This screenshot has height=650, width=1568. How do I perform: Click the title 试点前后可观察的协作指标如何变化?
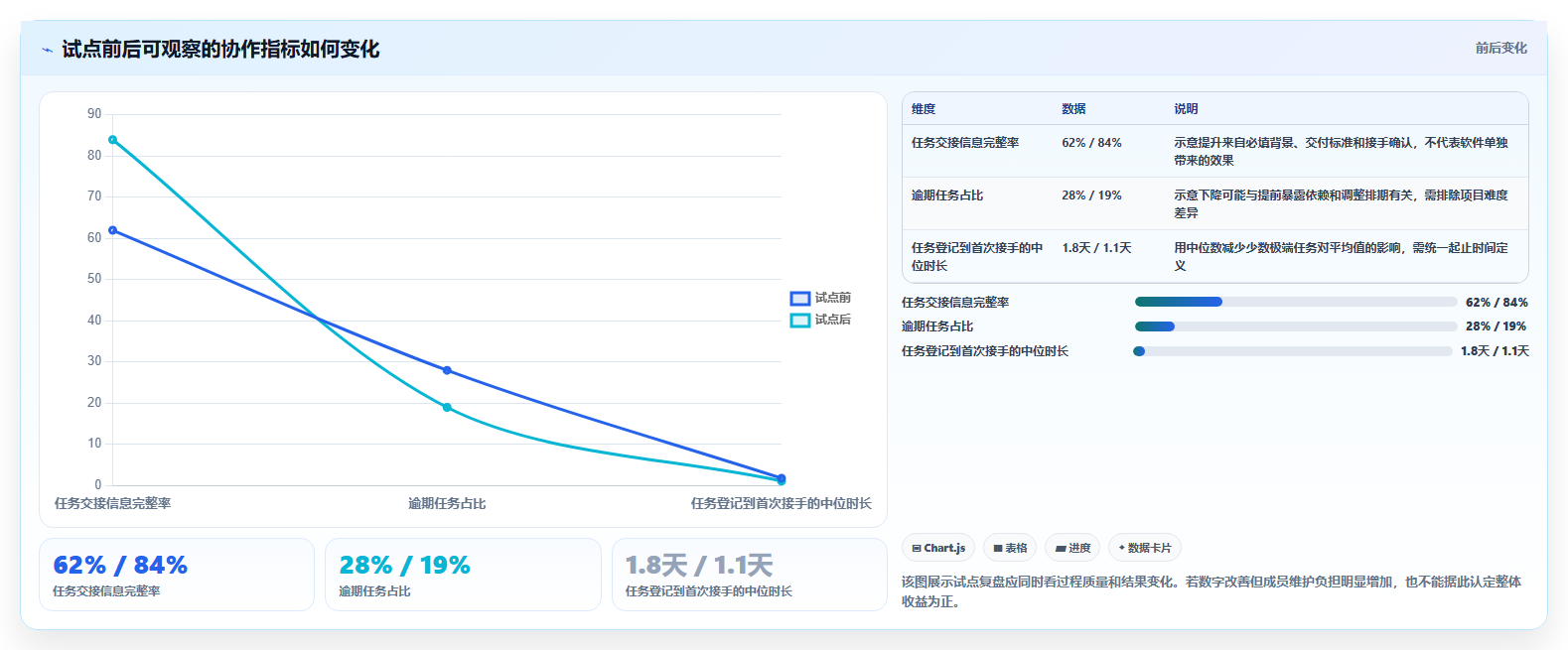(220, 50)
